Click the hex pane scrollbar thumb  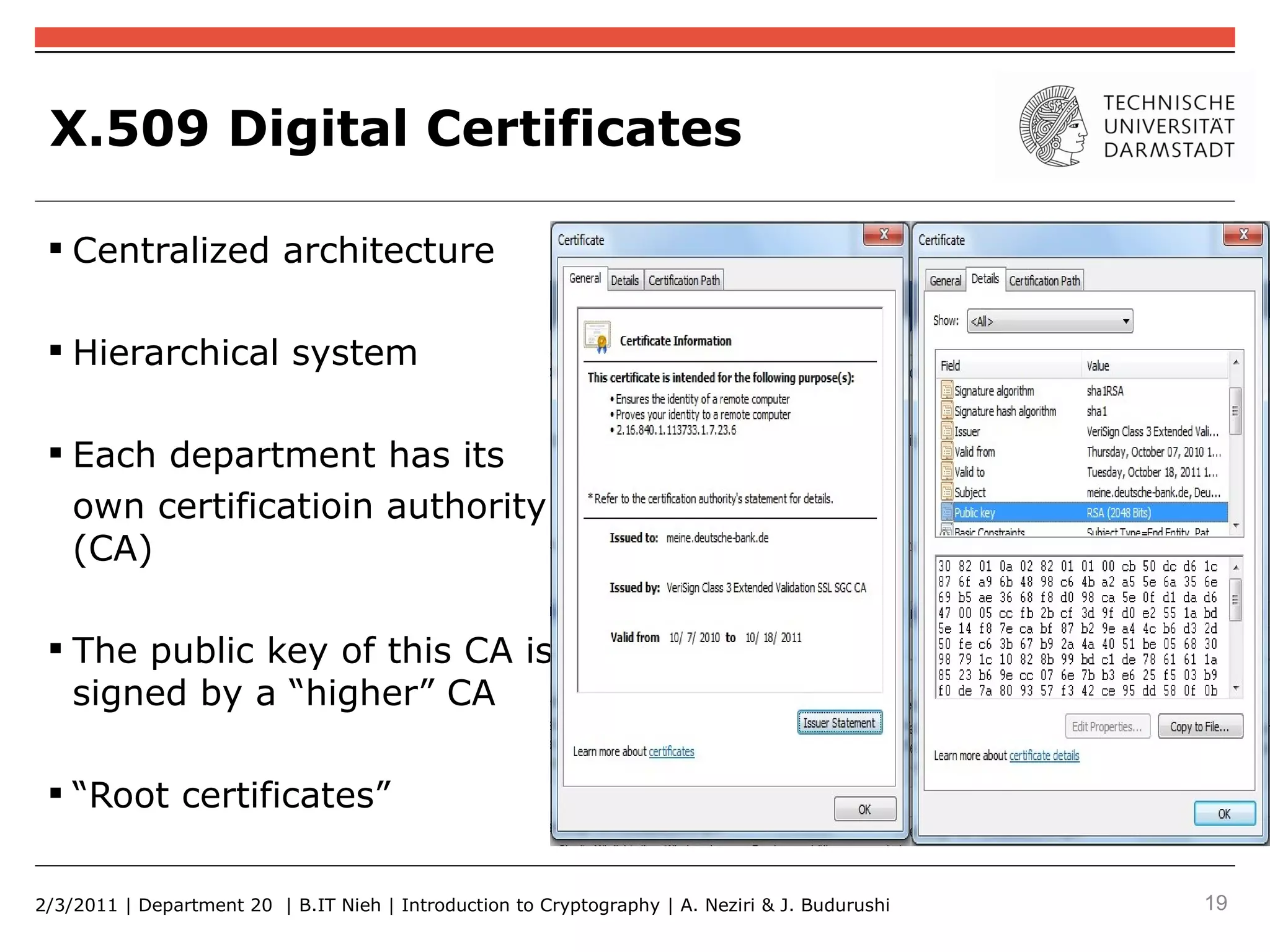1236,599
